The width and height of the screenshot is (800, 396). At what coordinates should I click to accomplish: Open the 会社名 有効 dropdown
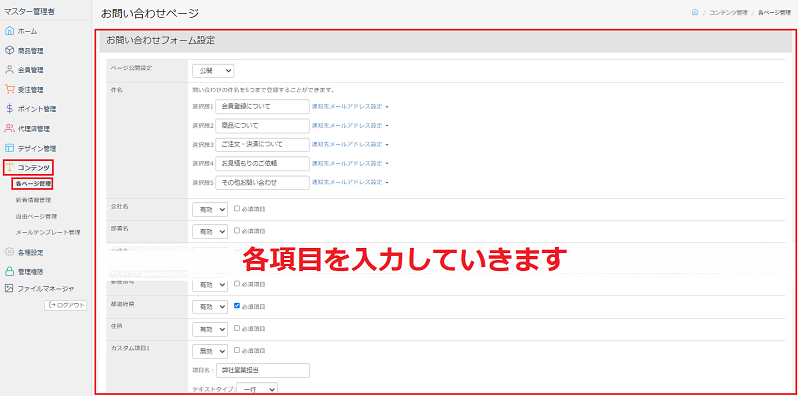pyautogui.click(x=210, y=209)
